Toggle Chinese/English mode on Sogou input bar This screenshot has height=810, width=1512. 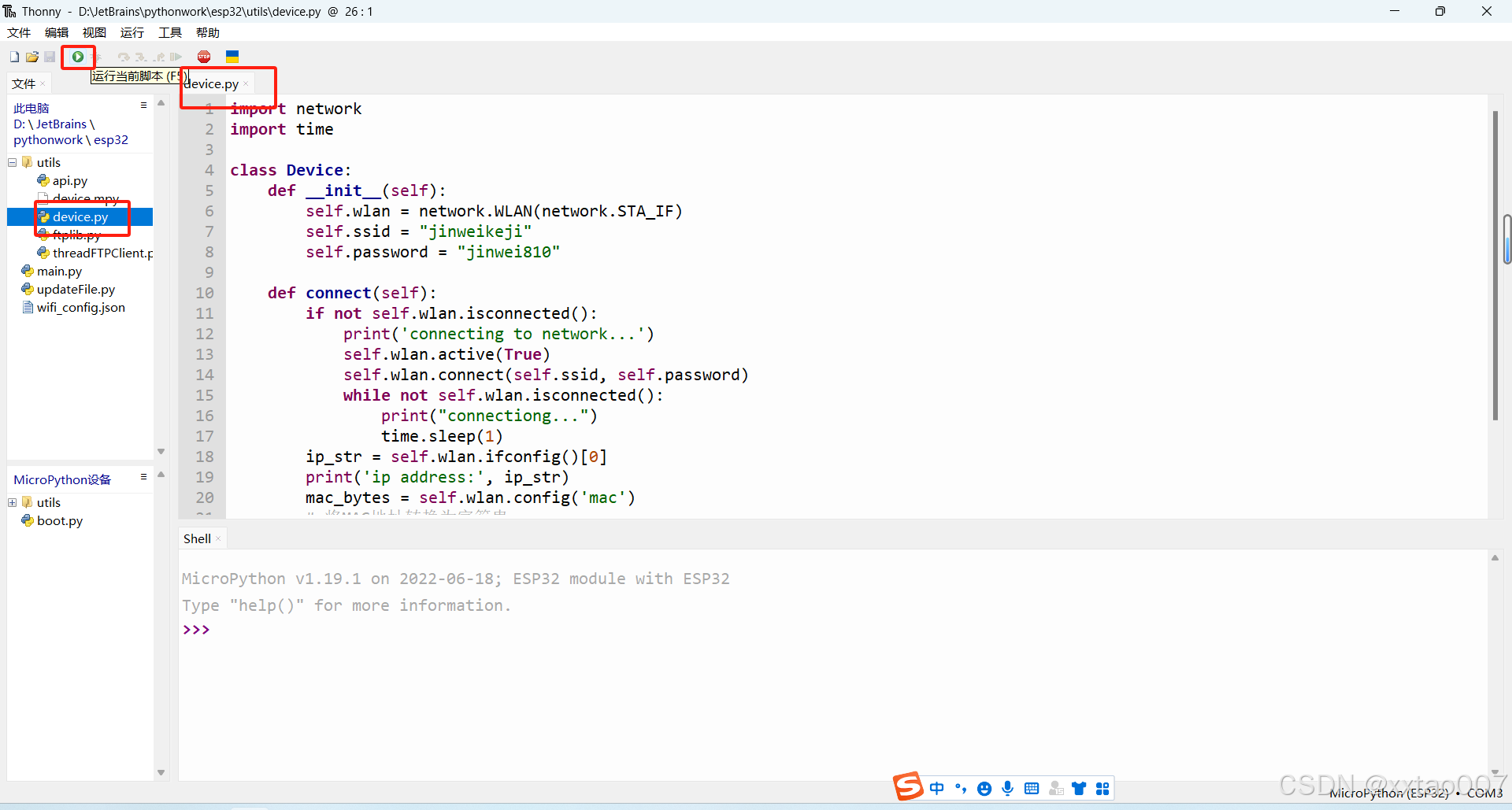click(x=936, y=788)
